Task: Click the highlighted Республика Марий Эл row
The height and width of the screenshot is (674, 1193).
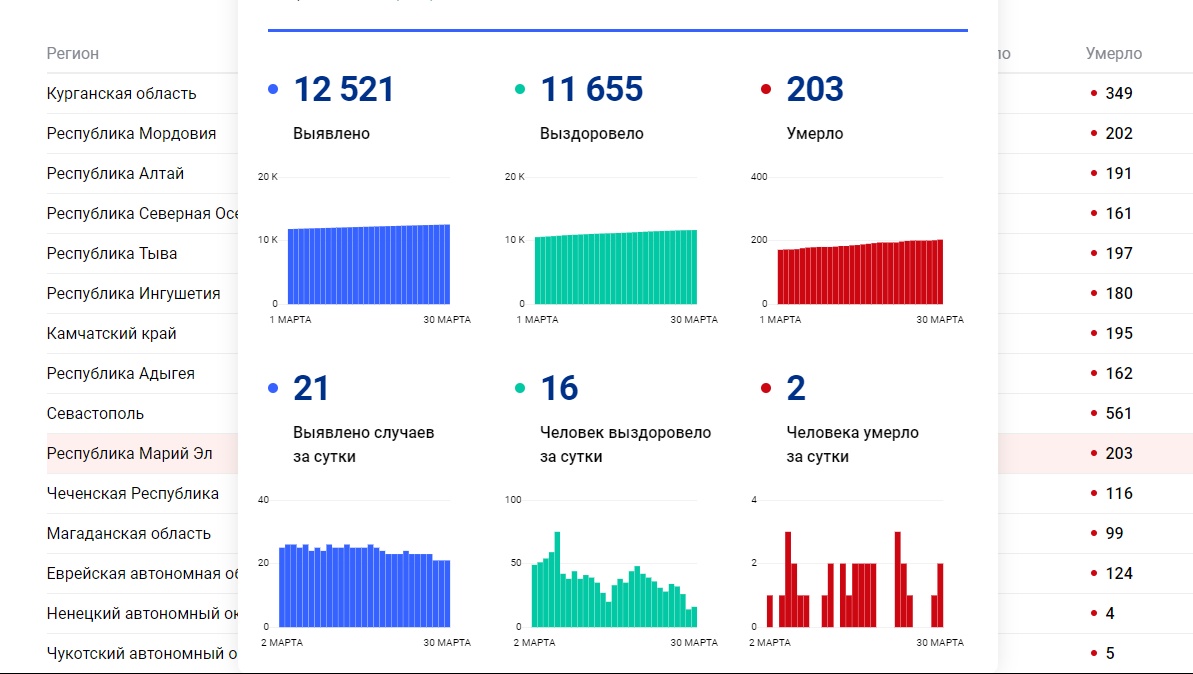Action: pyautogui.click(x=129, y=454)
